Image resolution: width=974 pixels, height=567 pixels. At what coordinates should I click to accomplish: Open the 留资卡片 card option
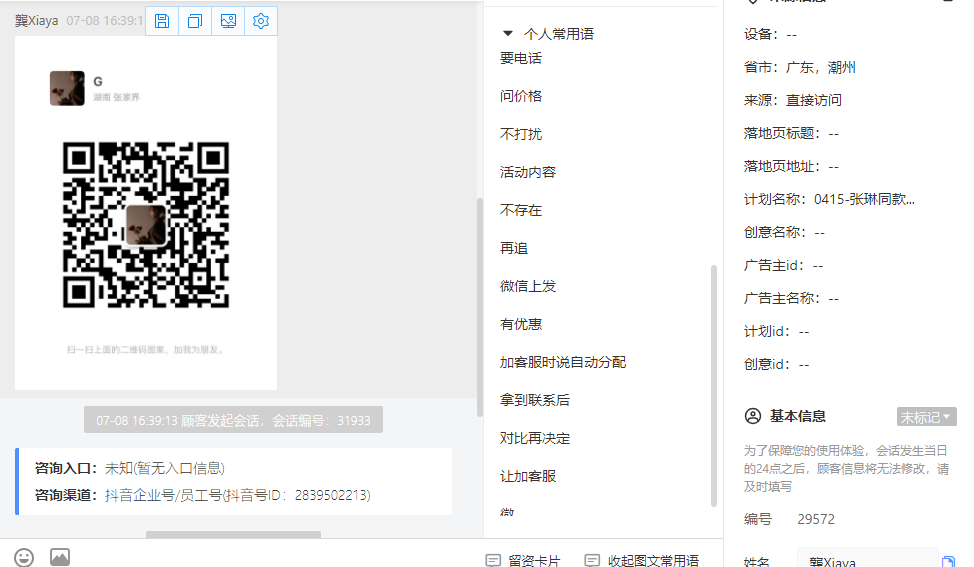click(x=523, y=560)
